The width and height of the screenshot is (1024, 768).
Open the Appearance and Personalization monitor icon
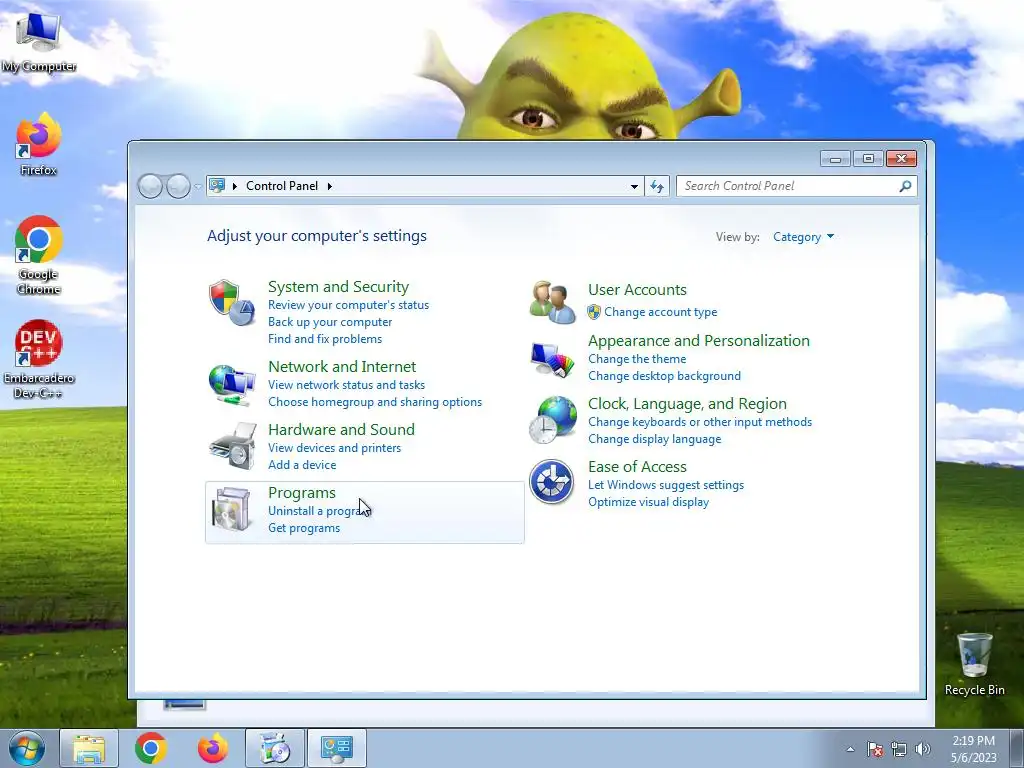pyautogui.click(x=552, y=359)
